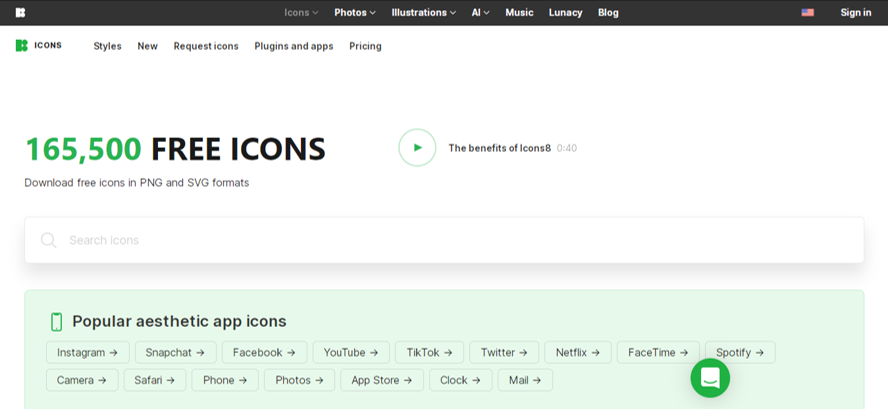This screenshot has height=409, width=888.
Task: Open TikTok aesthetic icons
Action: click(429, 352)
